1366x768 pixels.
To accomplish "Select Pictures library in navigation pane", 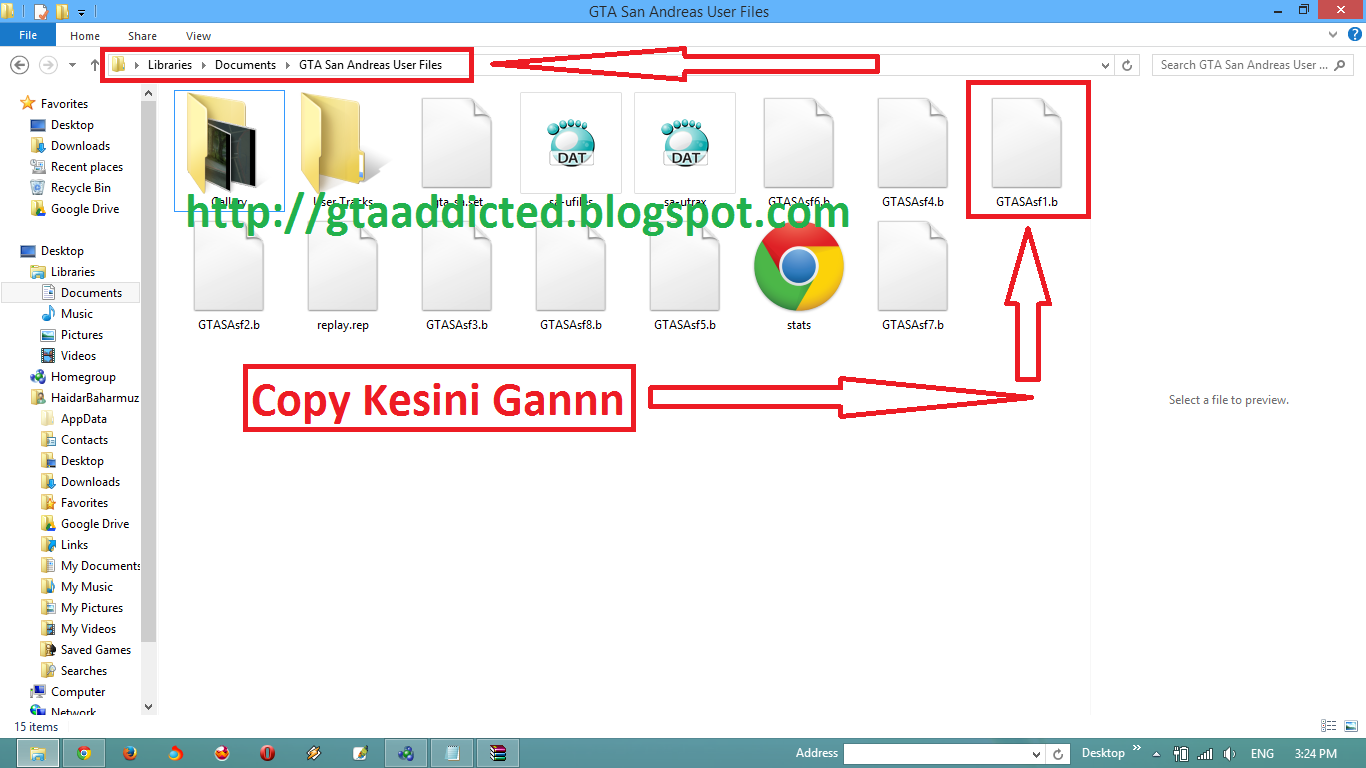I will point(82,335).
